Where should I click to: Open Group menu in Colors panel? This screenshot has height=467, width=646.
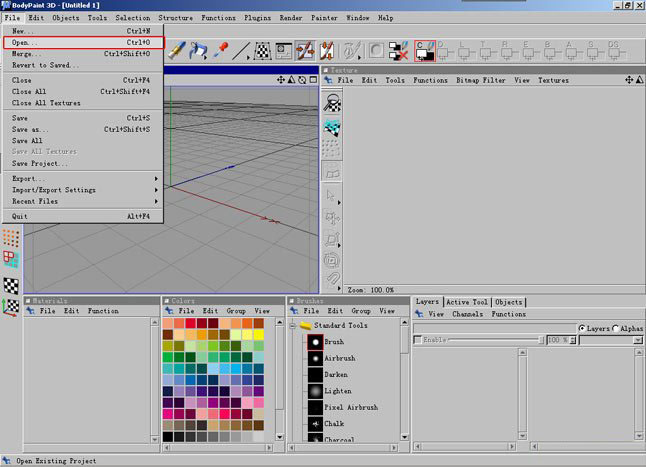coord(236,311)
